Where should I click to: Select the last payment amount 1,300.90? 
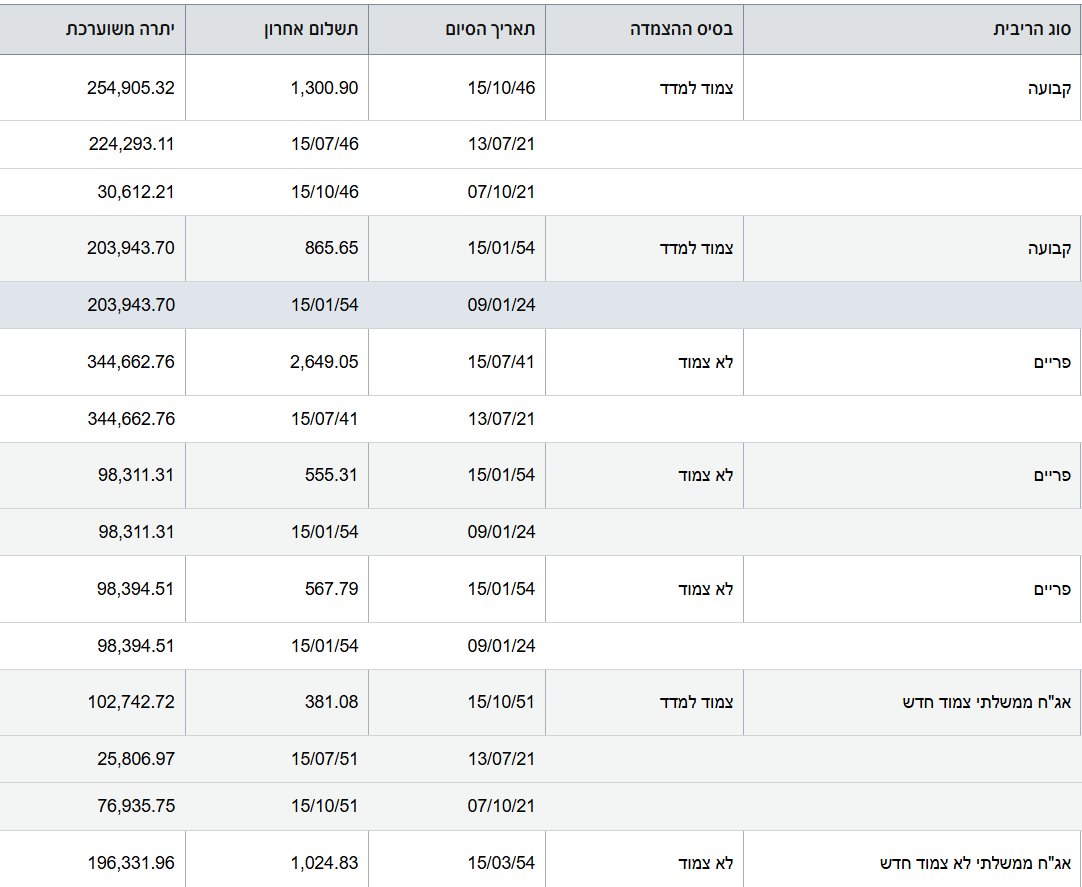(324, 88)
